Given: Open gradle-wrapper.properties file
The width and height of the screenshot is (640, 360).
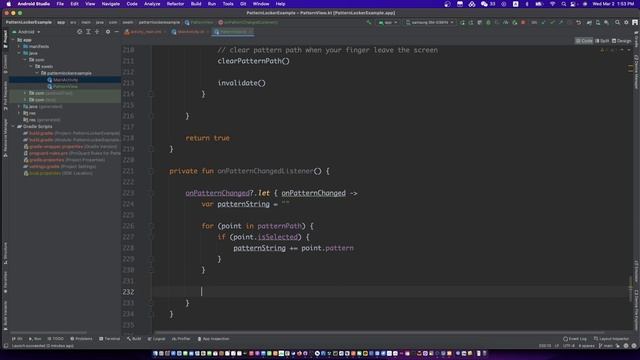Looking at the screenshot, I should [70, 147].
